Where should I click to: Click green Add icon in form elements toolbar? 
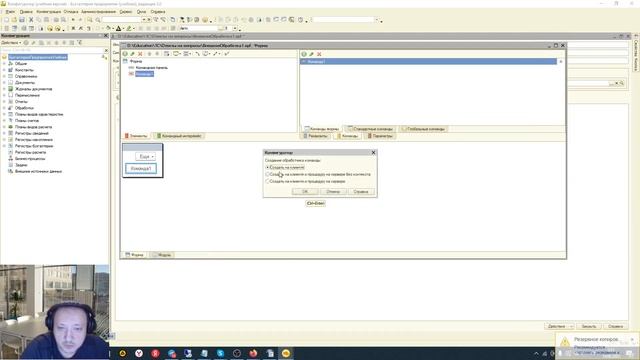pyautogui.click(x=125, y=54)
